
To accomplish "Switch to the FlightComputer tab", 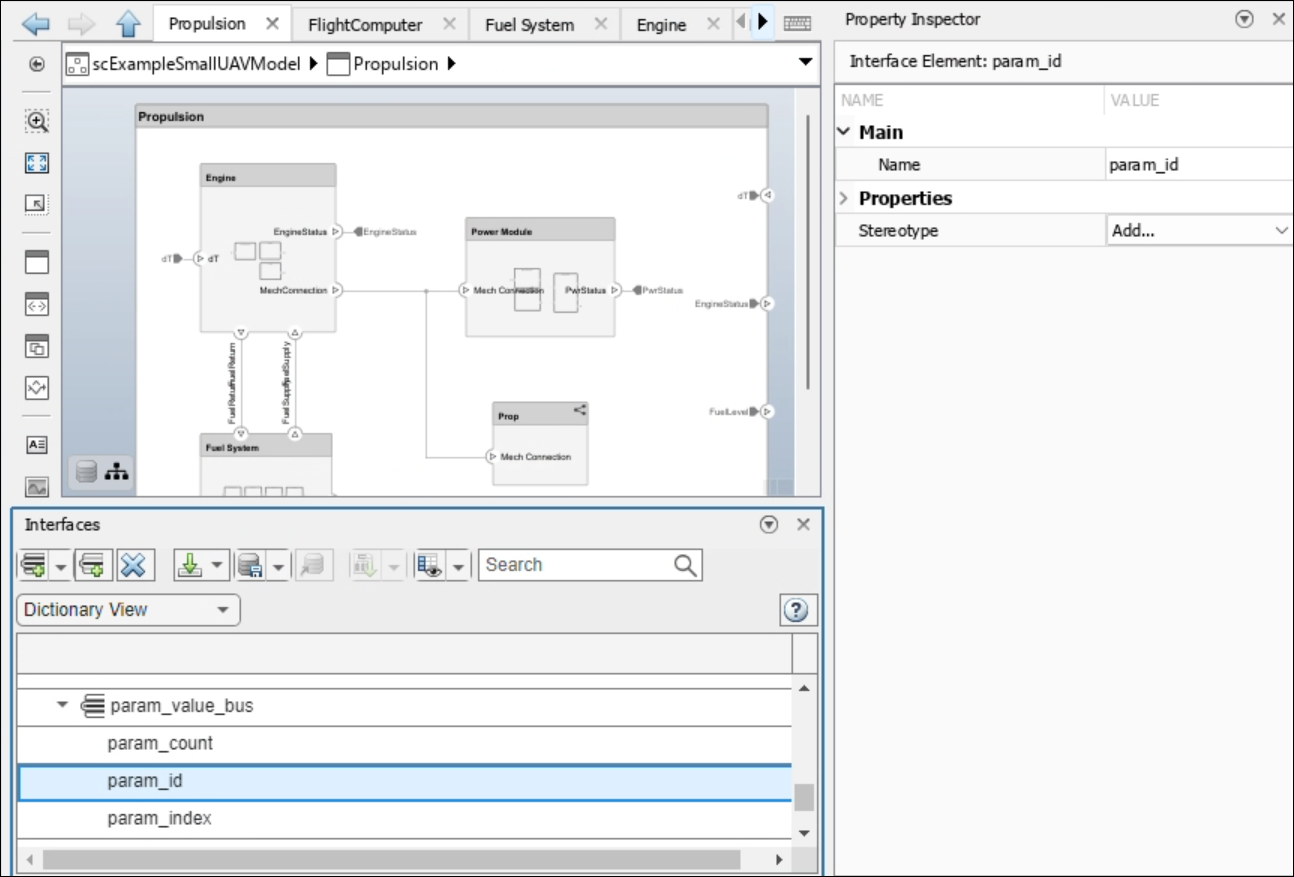I will pos(365,24).
